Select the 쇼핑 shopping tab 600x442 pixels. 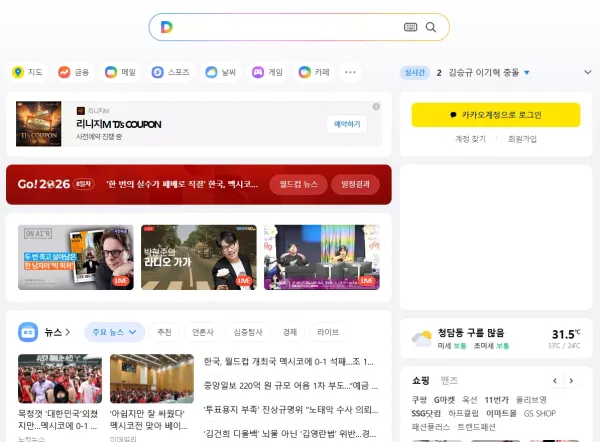(x=421, y=380)
